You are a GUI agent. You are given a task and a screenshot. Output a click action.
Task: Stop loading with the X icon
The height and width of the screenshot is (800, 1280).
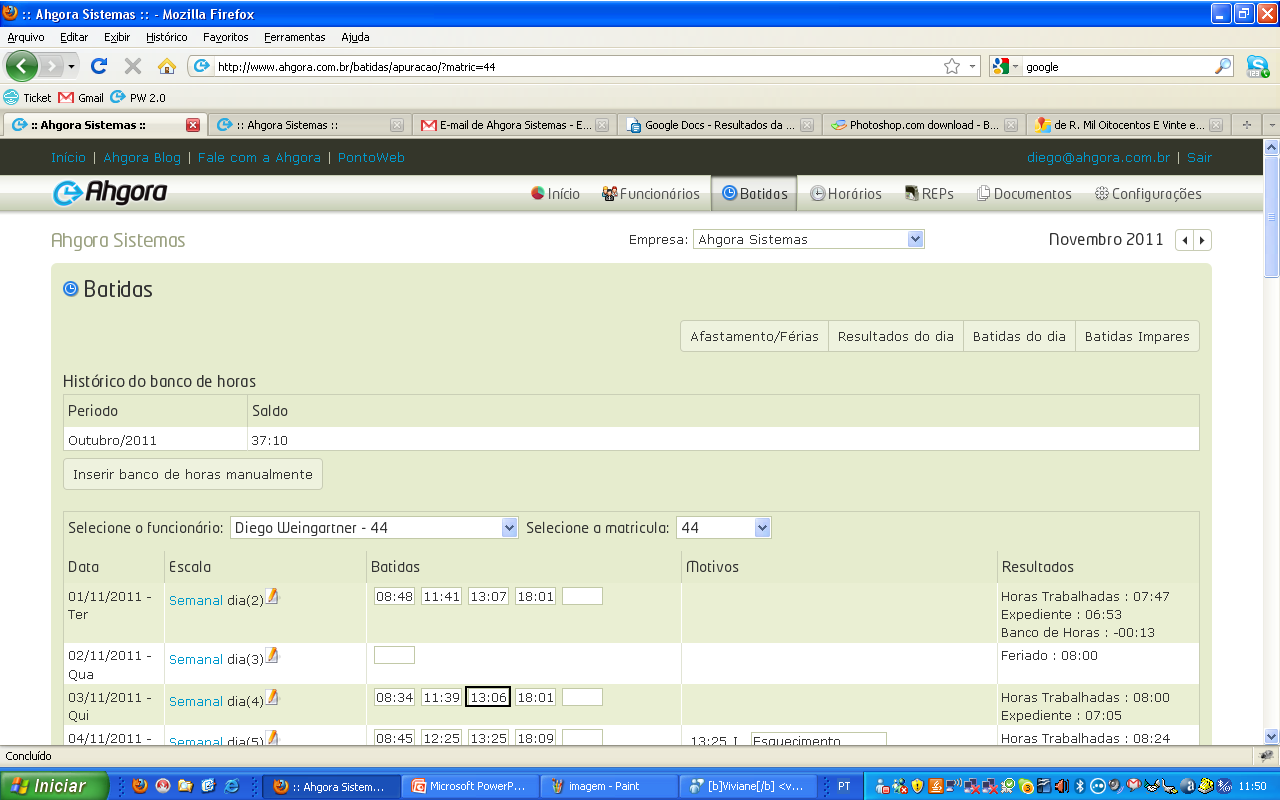[132, 66]
